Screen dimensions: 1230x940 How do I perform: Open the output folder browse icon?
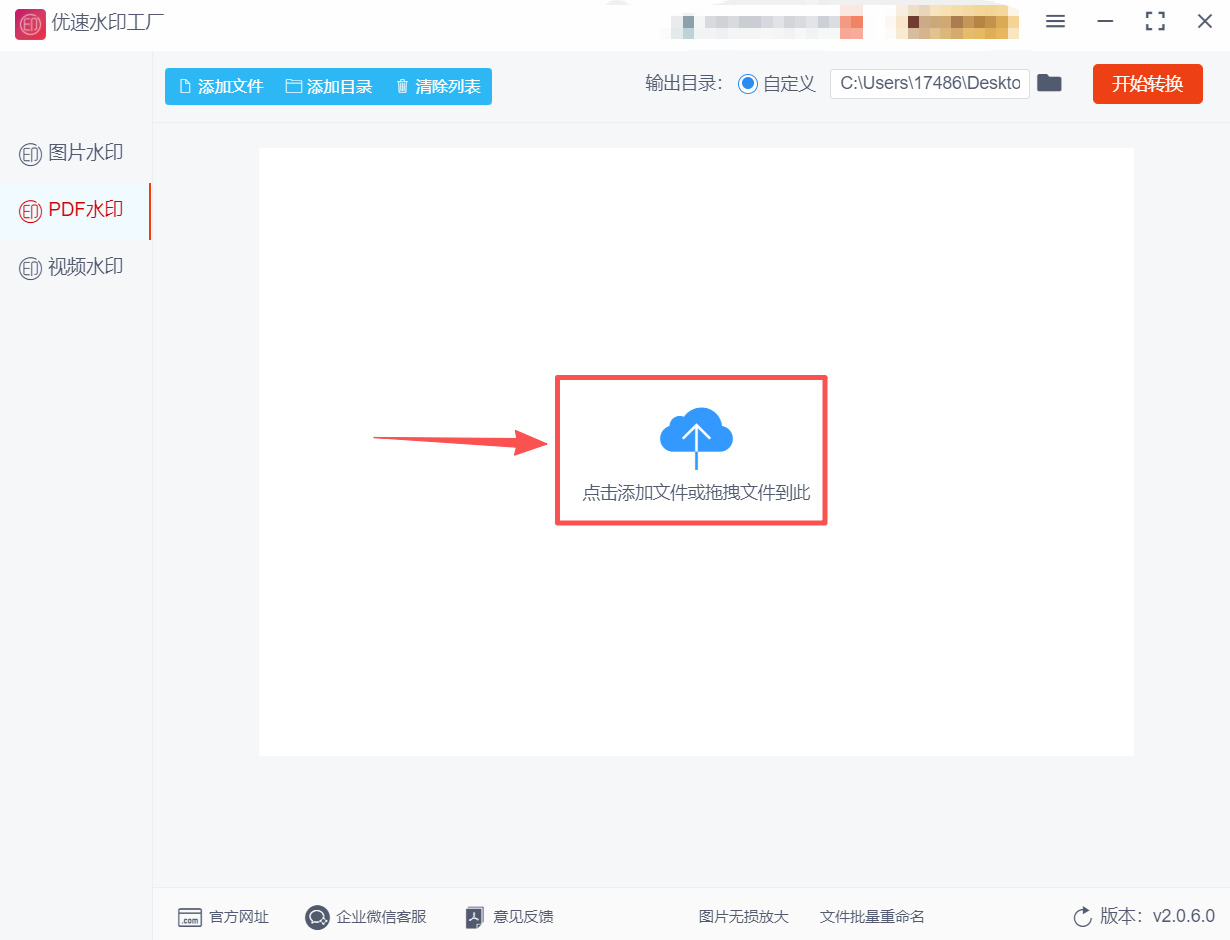(1049, 83)
